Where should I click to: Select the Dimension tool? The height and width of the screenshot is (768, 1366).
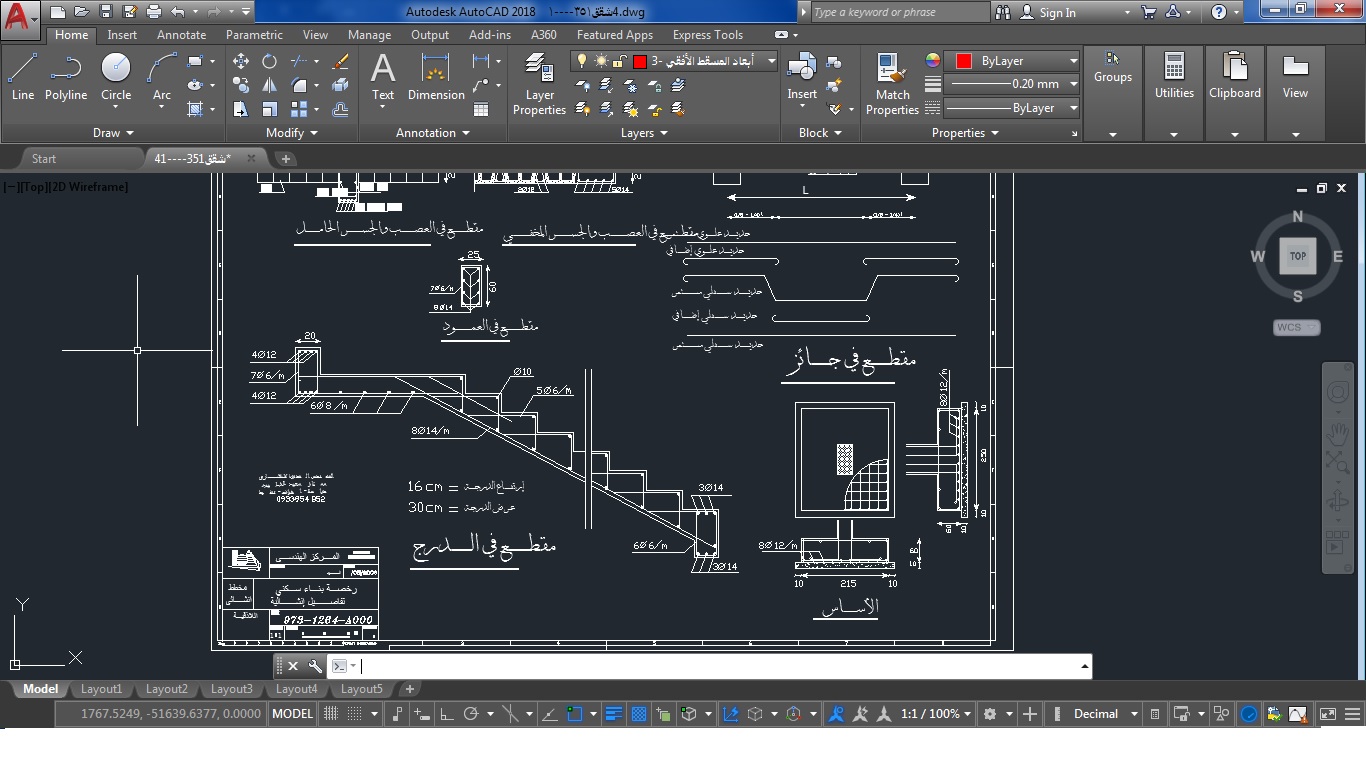pyautogui.click(x=436, y=77)
